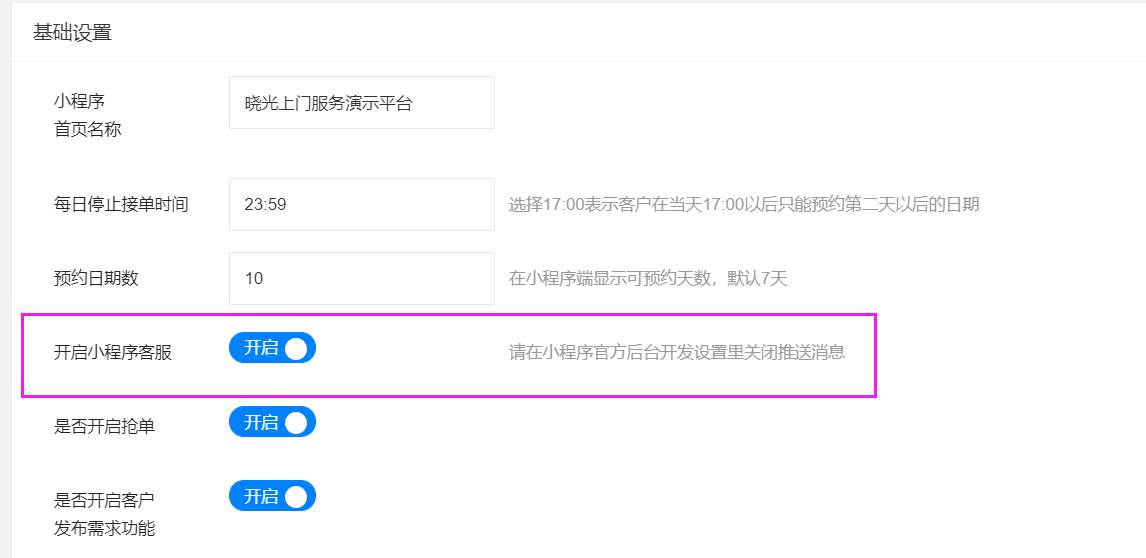Toggle 是否开启客户发布需求功能 switch
Viewport: 1146px width, 558px height.
click(x=272, y=496)
